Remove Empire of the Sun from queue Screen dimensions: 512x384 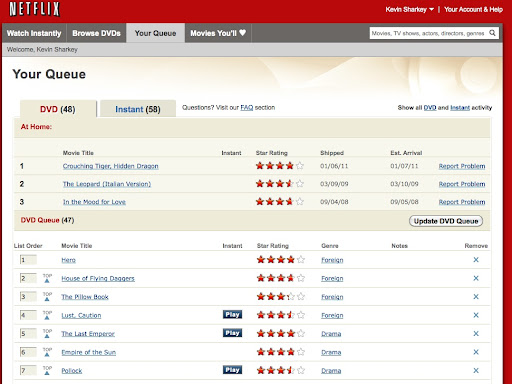point(476,352)
